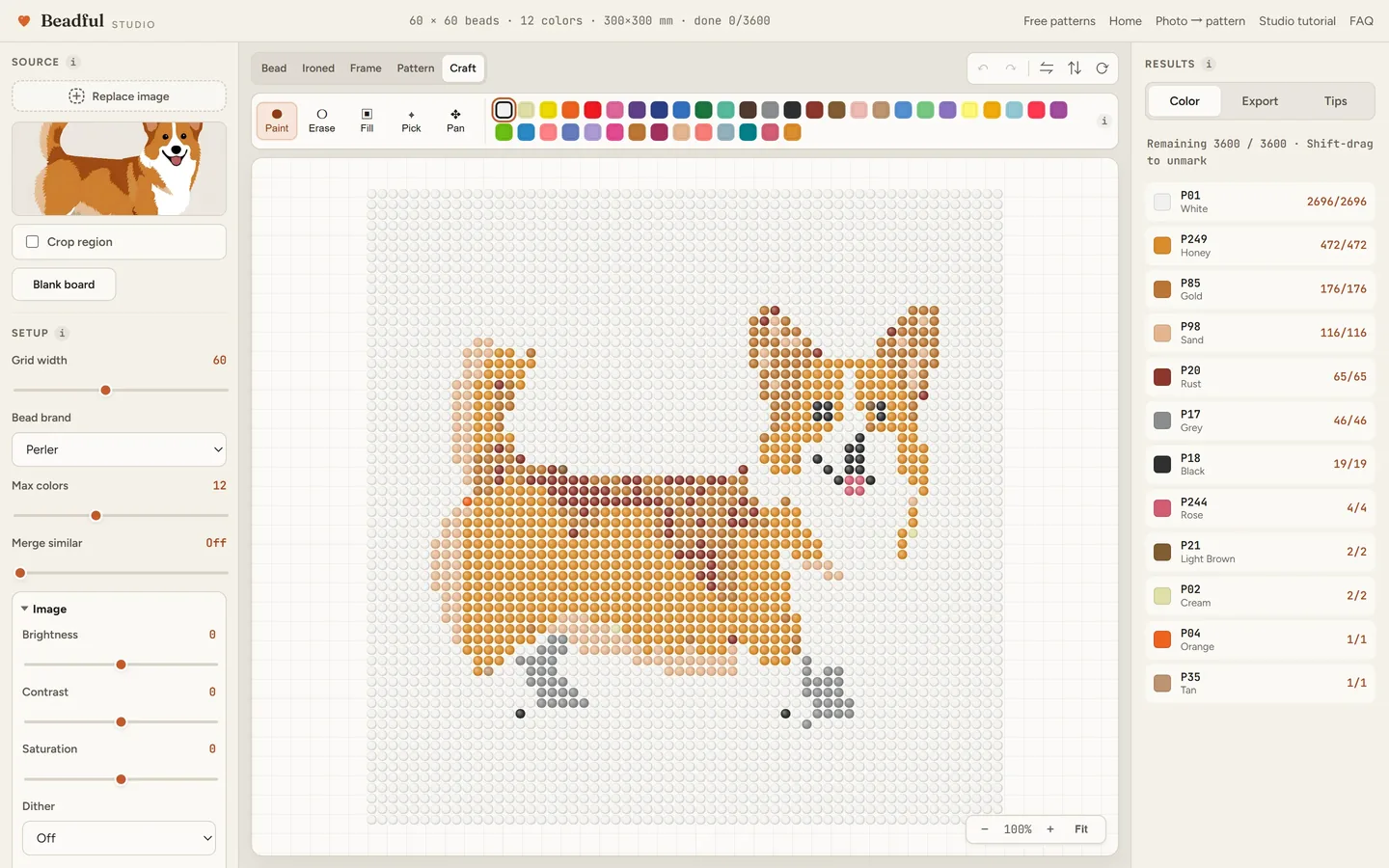This screenshot has width=1389, height=868.
Task: Switch to the Ironed view tab
Action: [318, 68]
